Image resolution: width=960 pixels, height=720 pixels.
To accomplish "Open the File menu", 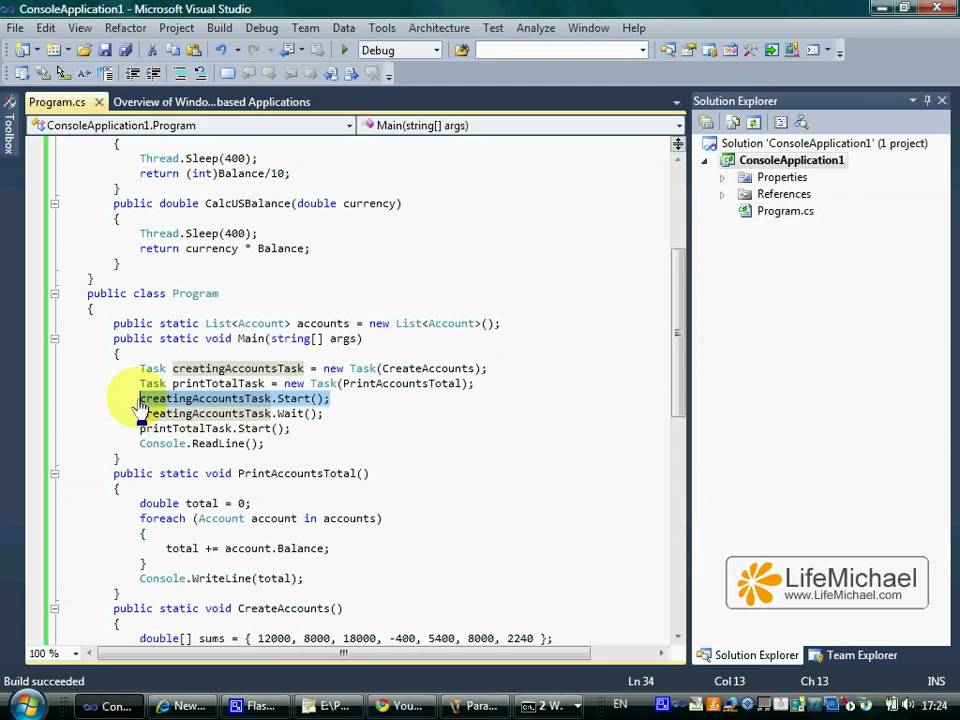I will tap(15, 28).
